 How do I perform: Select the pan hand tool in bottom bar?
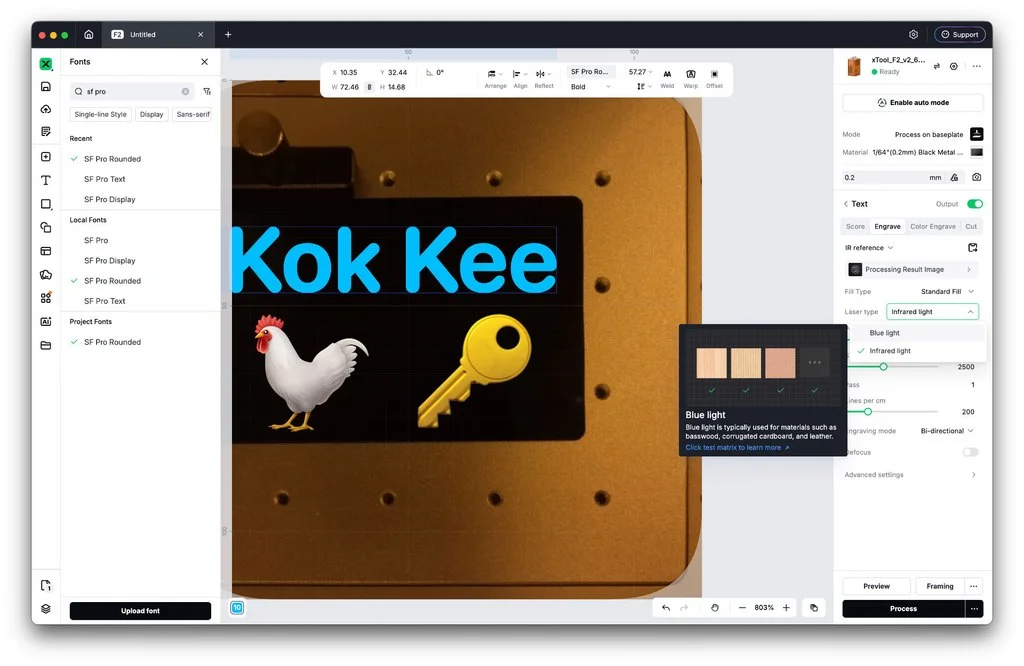click(x=714, y=608)
